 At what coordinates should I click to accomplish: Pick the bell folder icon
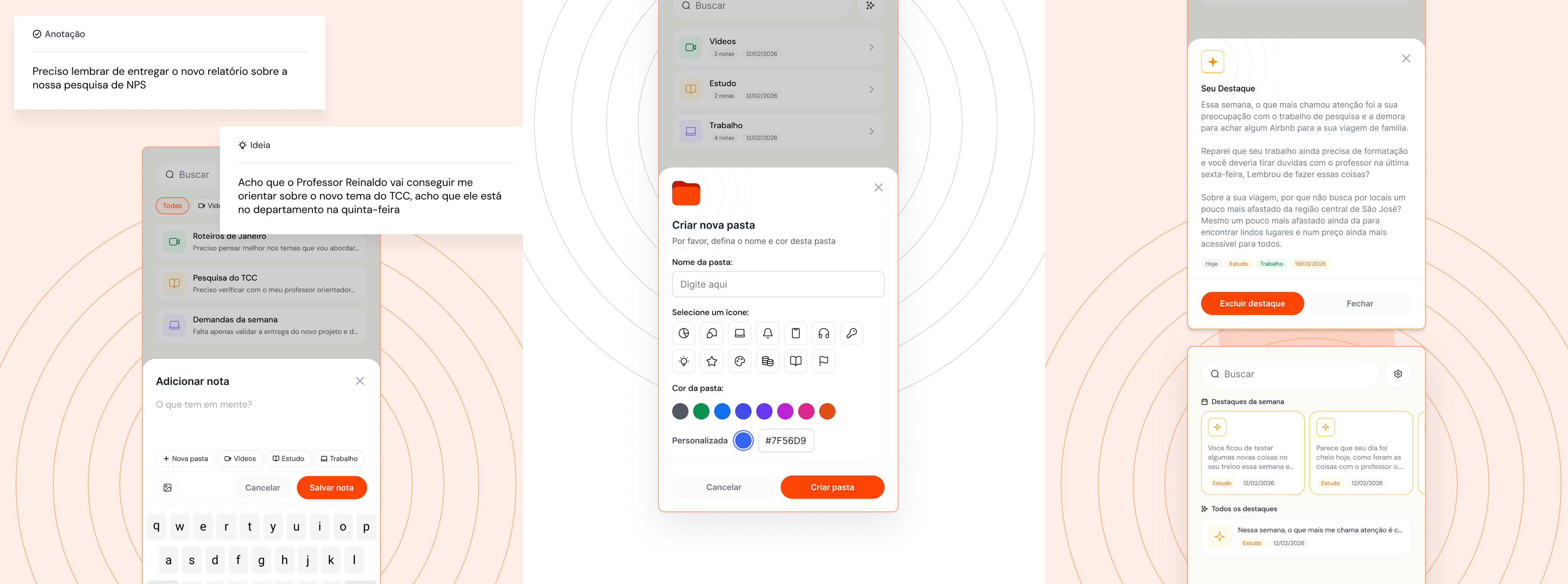(768, 334)
